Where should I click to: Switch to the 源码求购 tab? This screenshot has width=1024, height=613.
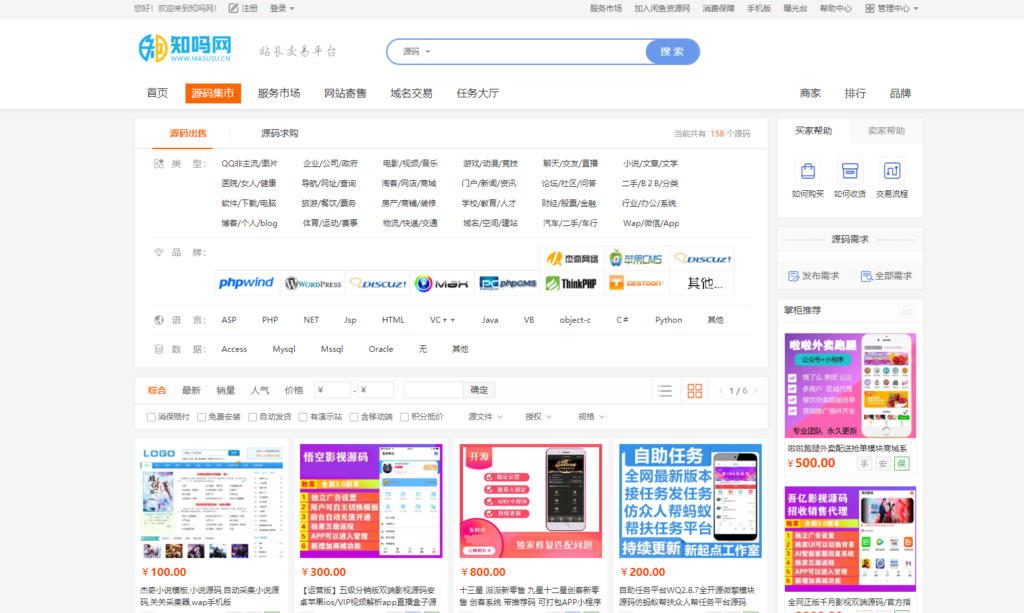tap(279, 133)
